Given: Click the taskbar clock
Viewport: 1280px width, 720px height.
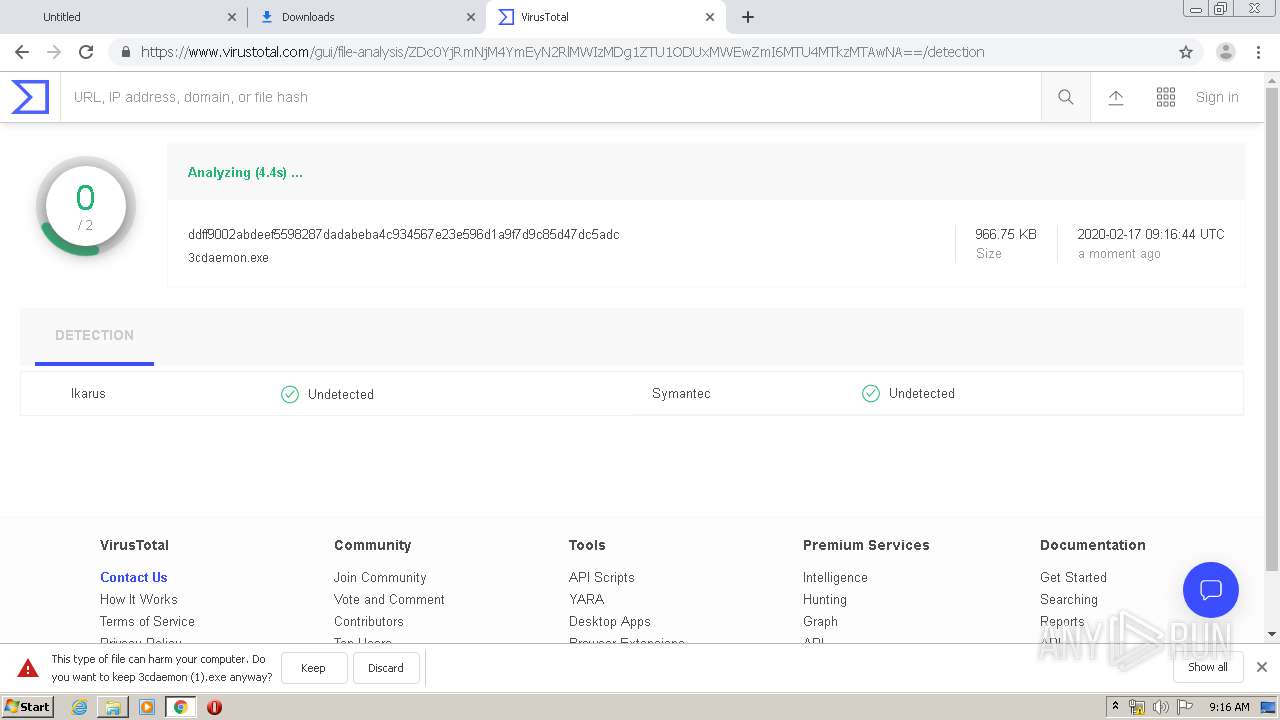Looking at the screenshot, I should [1229, 707].
